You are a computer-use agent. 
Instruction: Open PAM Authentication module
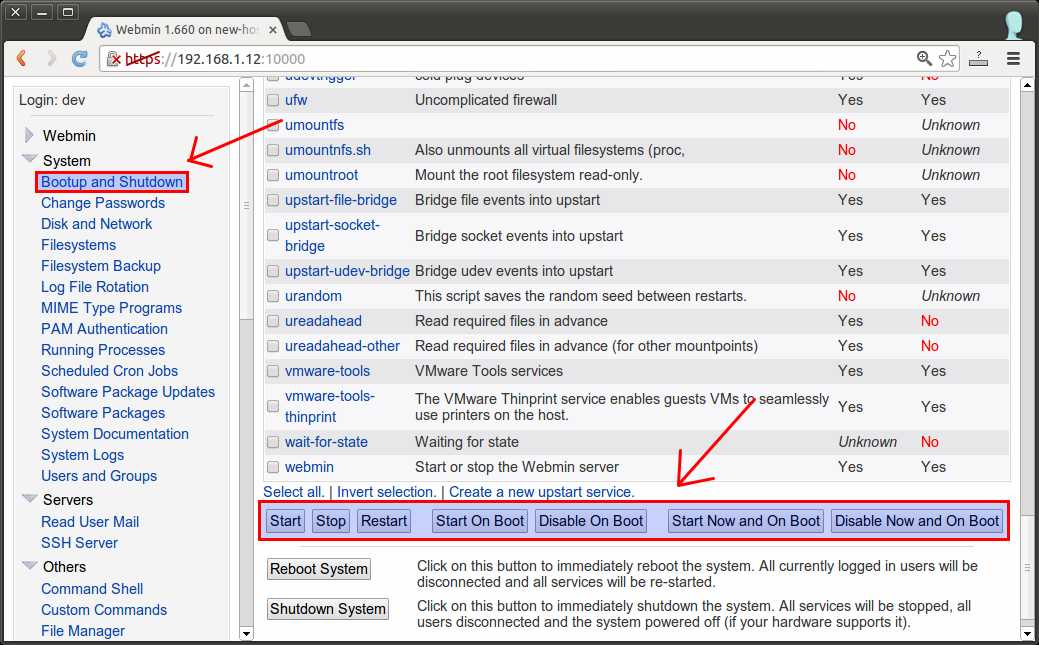(104, 329)
